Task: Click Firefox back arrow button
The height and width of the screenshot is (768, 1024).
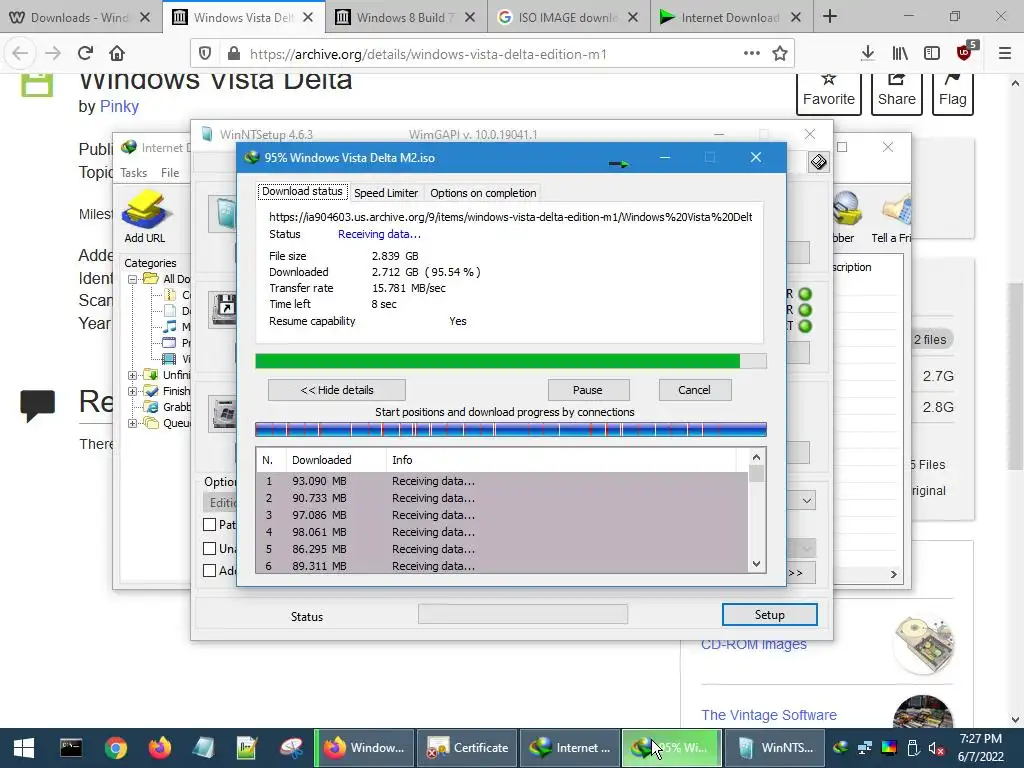Action: click(x=20, y=53)
